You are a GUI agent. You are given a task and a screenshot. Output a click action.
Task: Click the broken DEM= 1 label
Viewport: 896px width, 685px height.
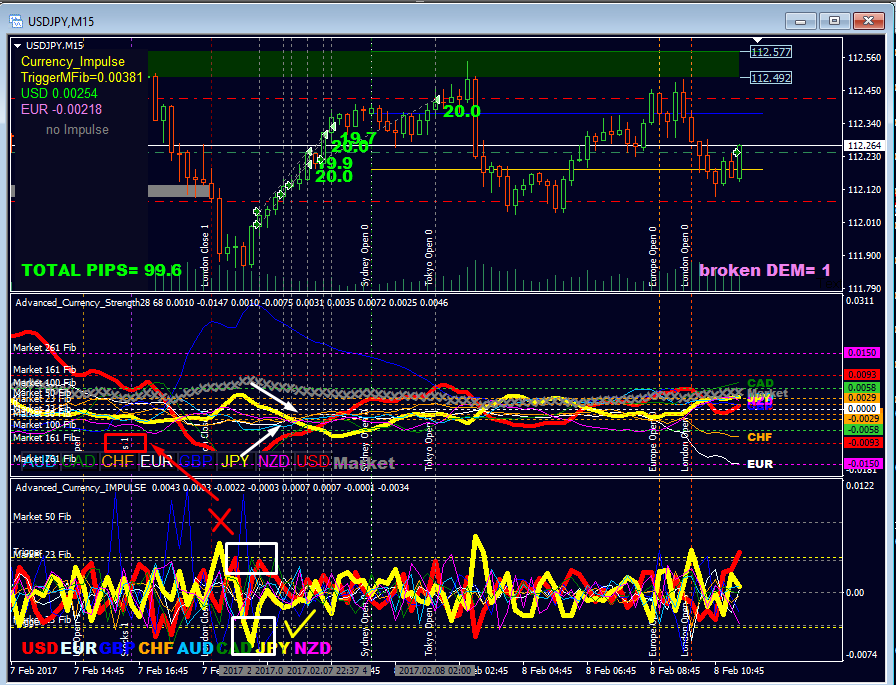coord(765,270)
